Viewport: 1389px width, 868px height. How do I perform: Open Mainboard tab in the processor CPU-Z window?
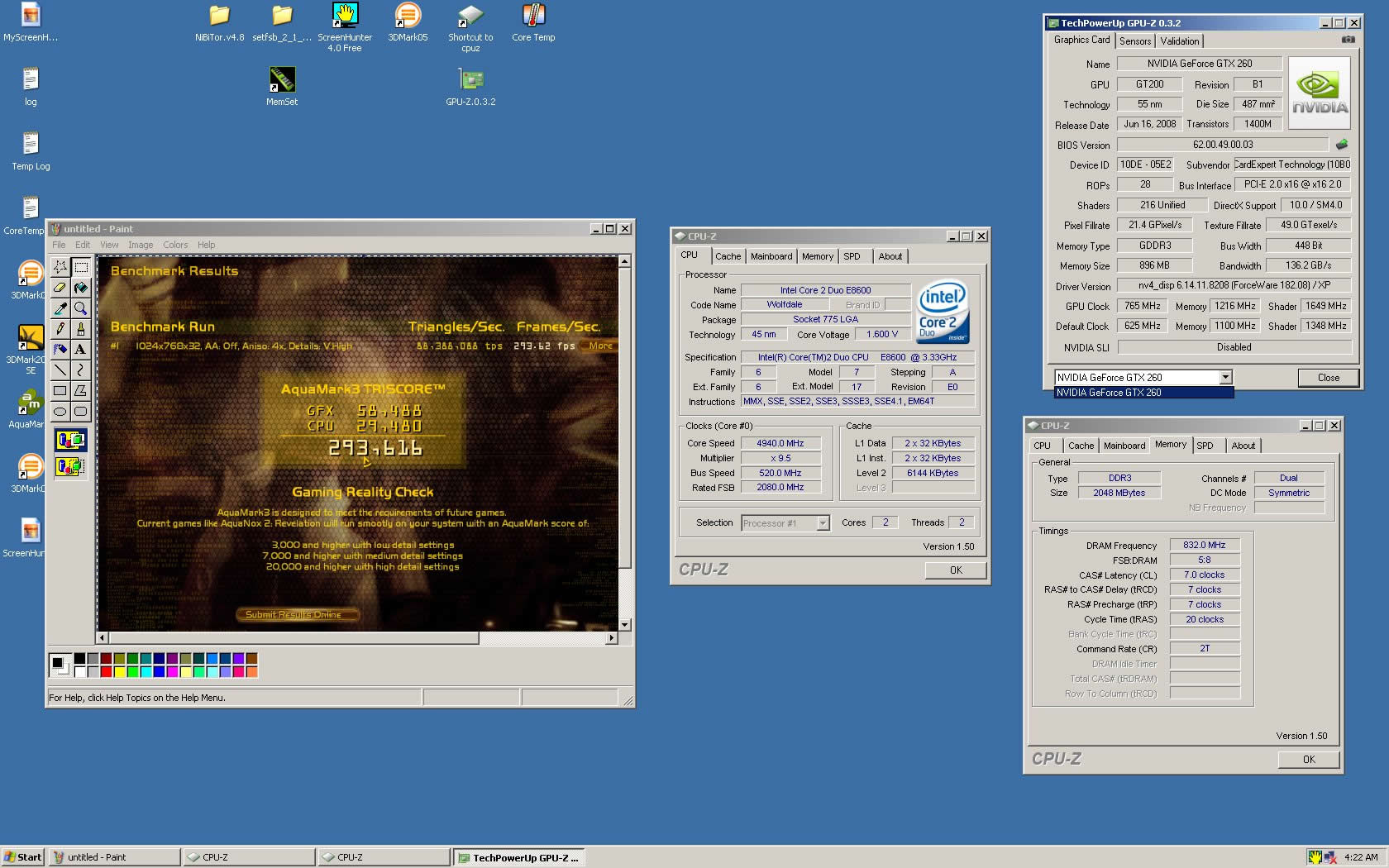771,256
